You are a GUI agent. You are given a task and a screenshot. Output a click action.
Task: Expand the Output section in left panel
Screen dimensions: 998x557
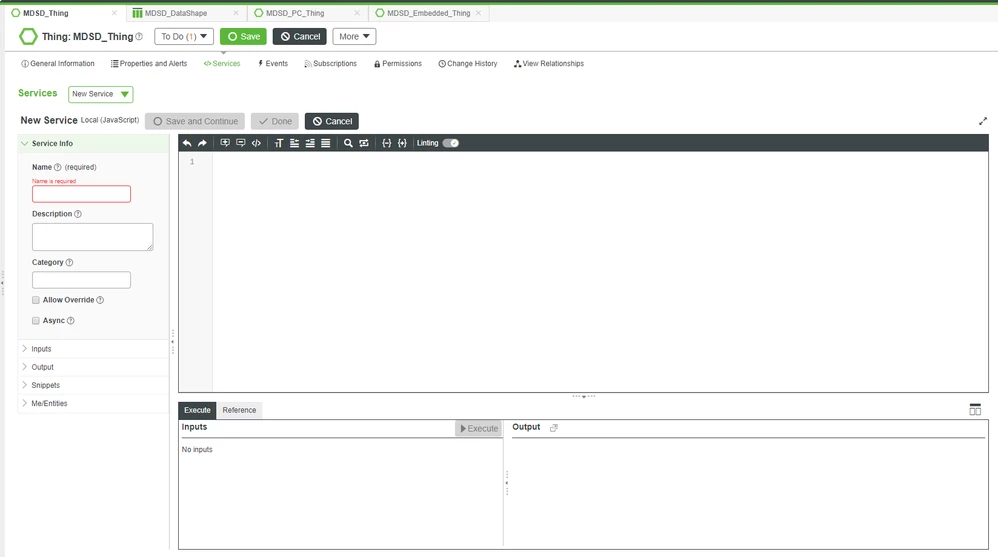(x=94, y=367)
